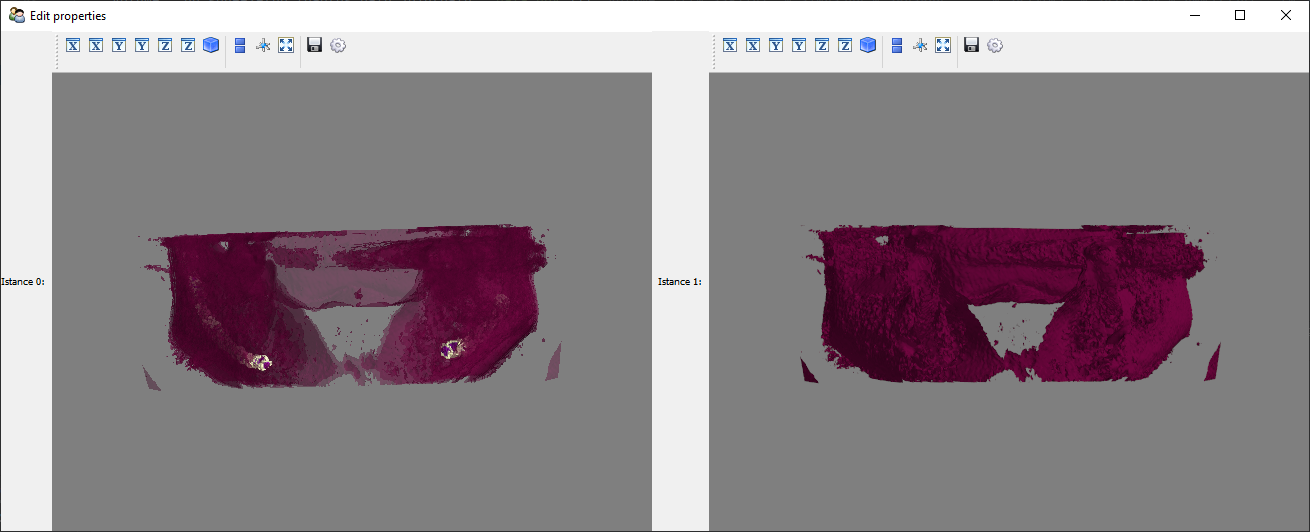
Task: Select first X-axis view in Istance 1 toolbar
Action: (730, 45)
